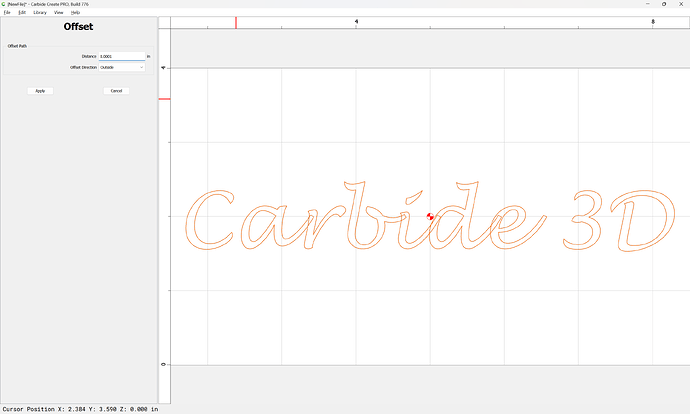This screenshot has width=690, height=414.
Task: Click the Carbide Create title bar icon
Action: pyautogui.click(x=4, y=4)
